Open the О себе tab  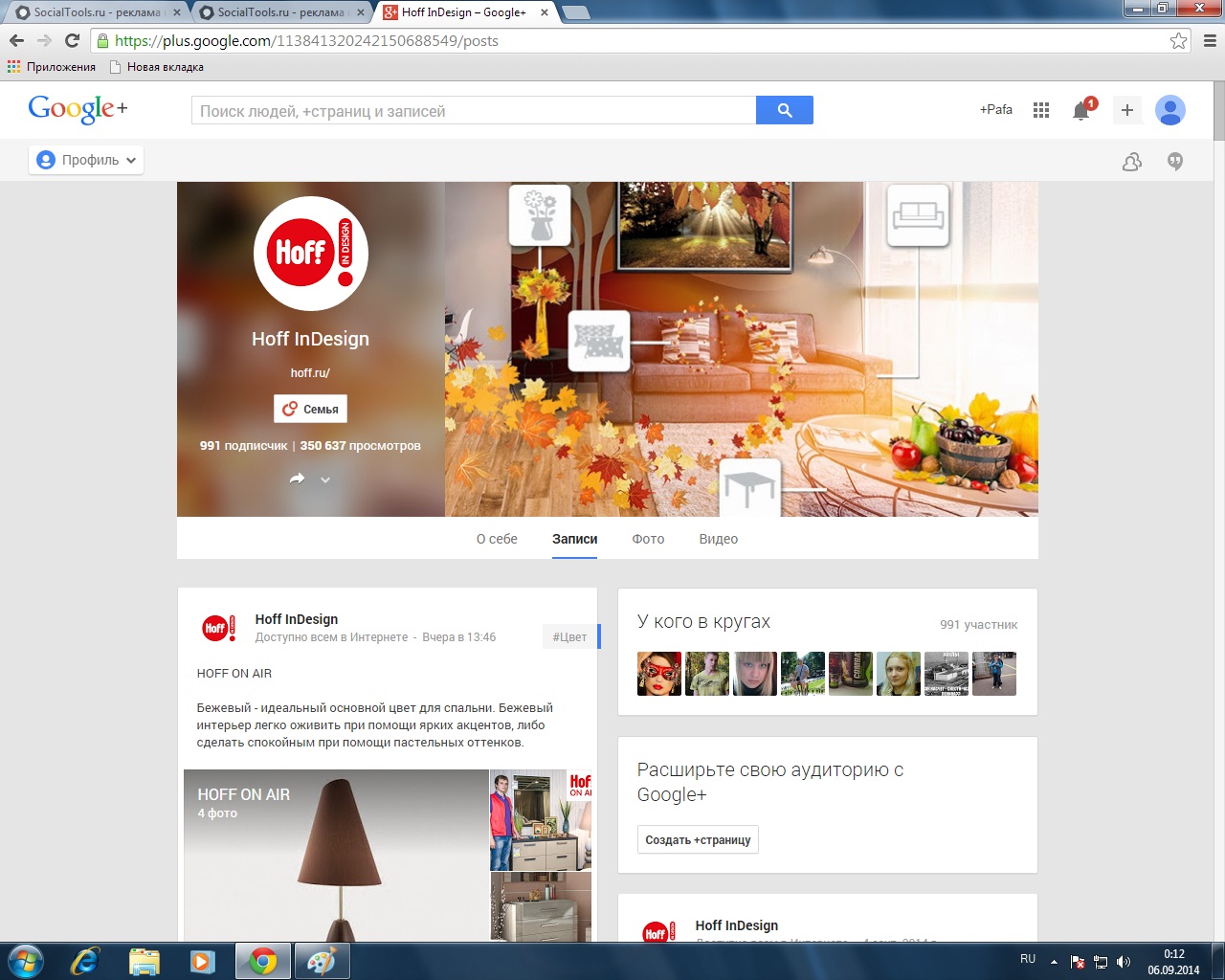tap(497, 539)
